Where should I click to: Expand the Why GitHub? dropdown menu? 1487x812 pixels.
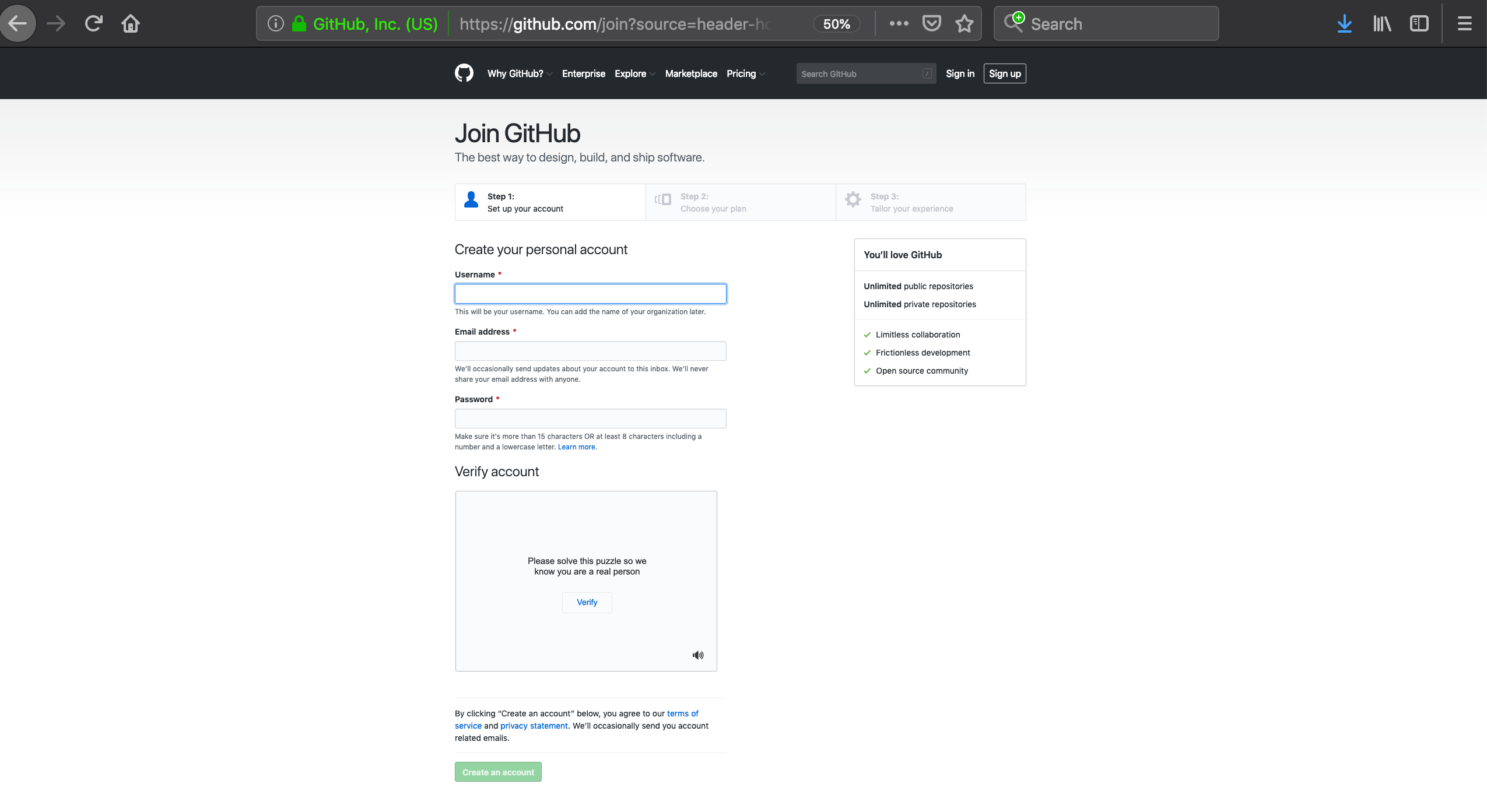pos(520,73)
